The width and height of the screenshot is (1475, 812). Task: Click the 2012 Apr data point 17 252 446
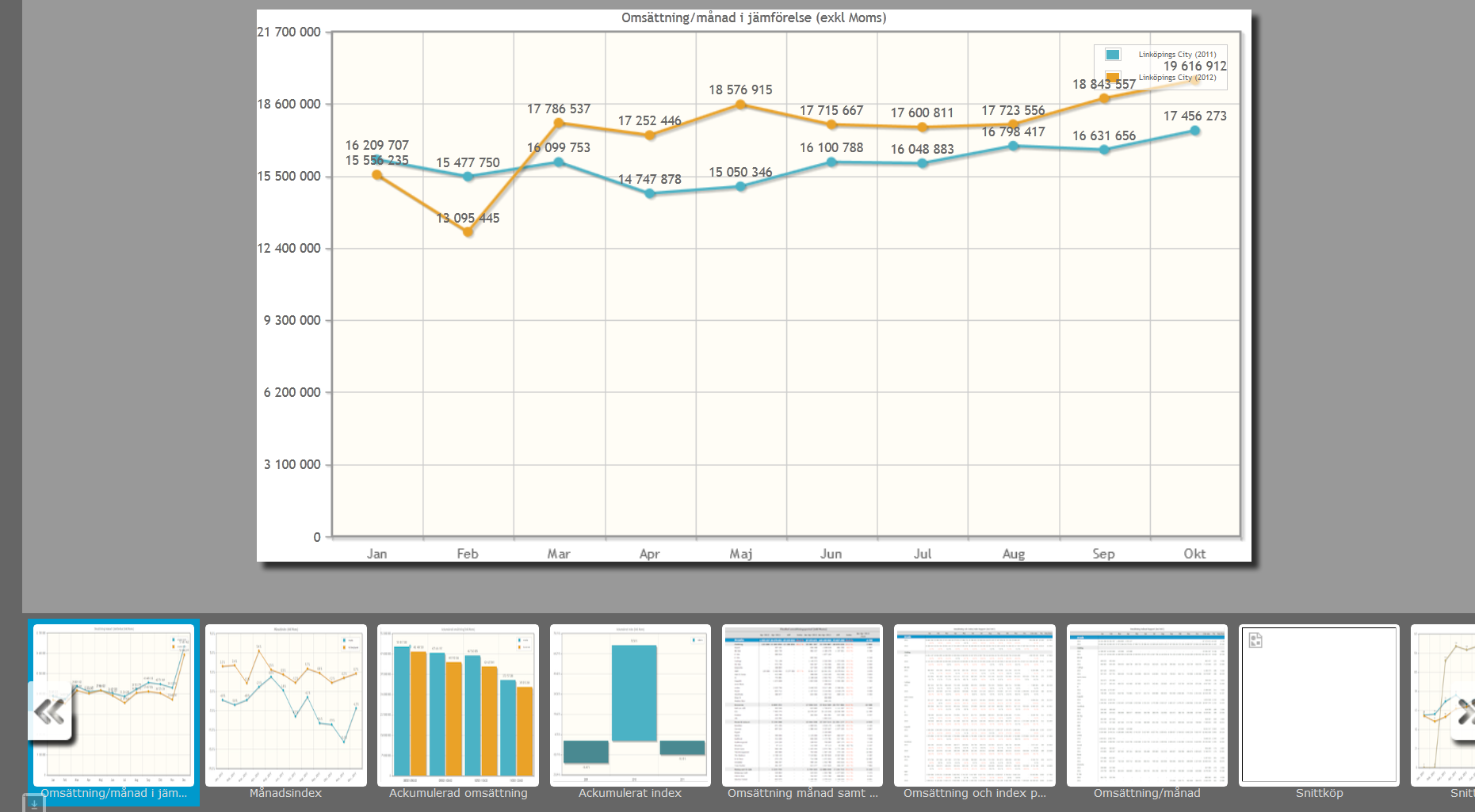click(x=650, y=135)
